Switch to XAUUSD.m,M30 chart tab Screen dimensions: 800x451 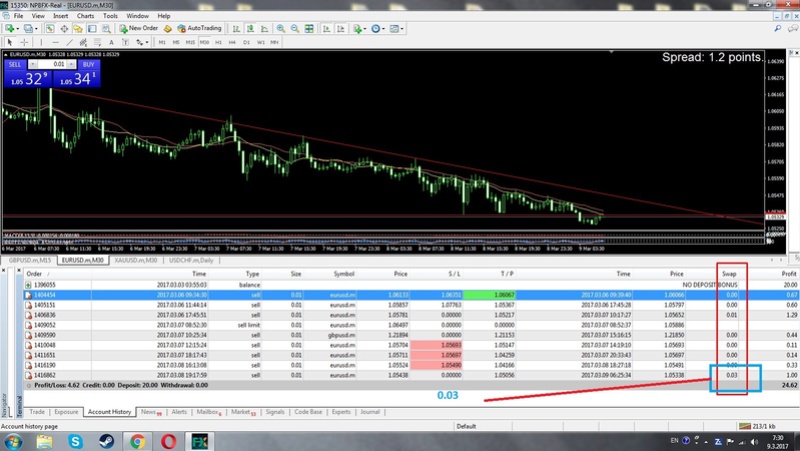pyautogui.click(x=136, y=260)
